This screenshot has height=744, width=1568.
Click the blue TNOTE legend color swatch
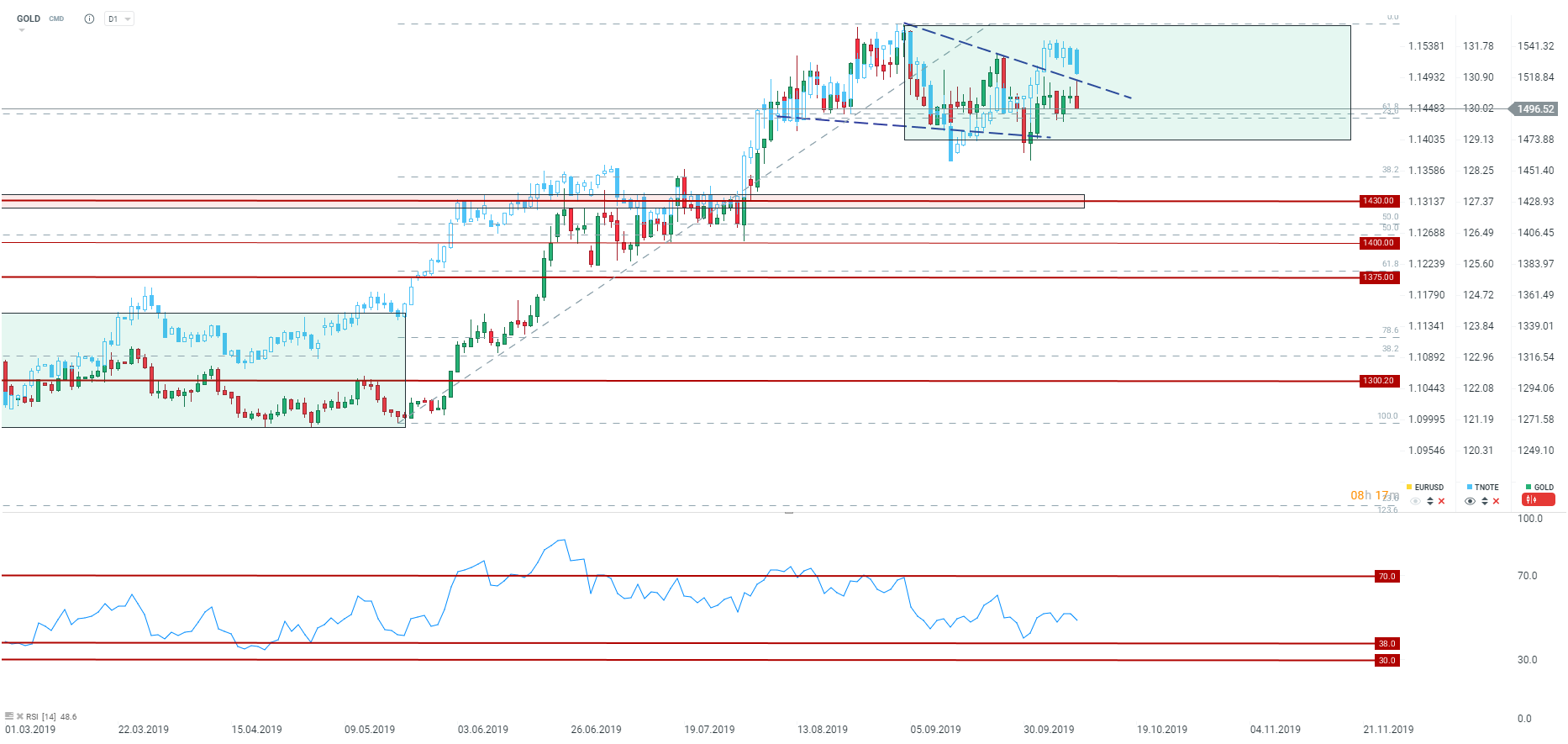point(1470,487)
